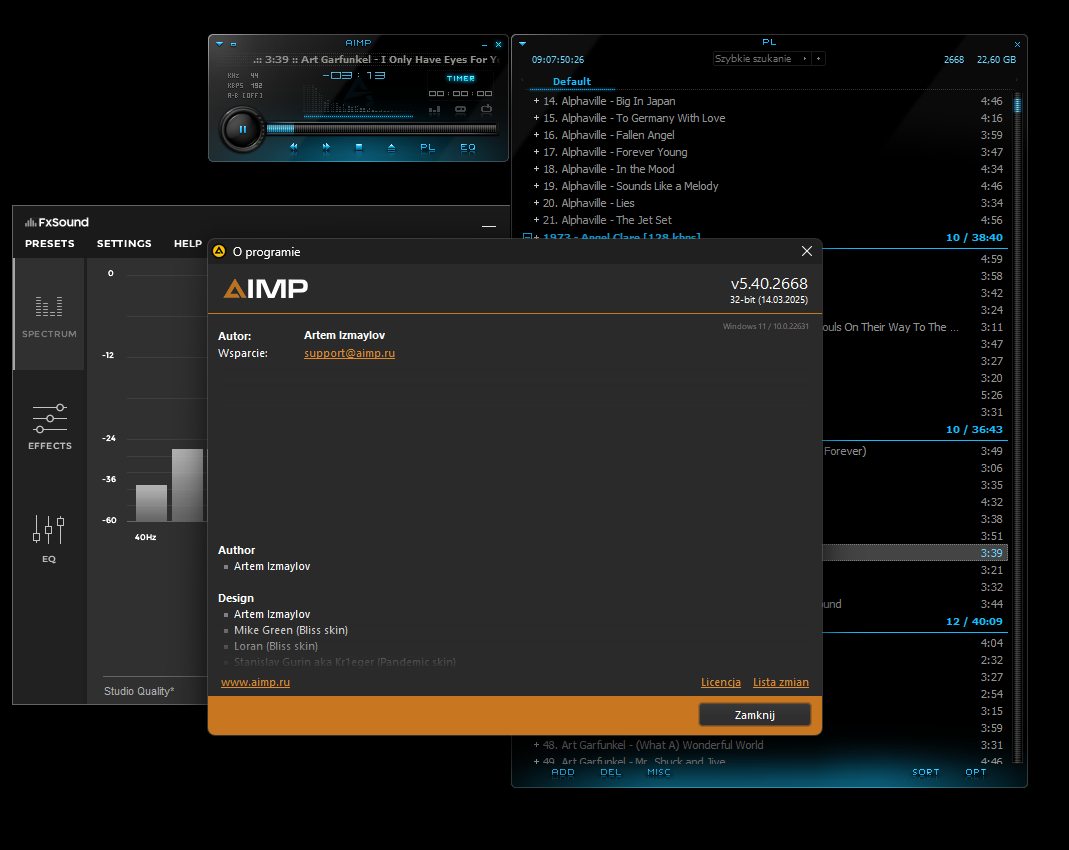Skip to the next track in AIMP

[x=327, y=147]
